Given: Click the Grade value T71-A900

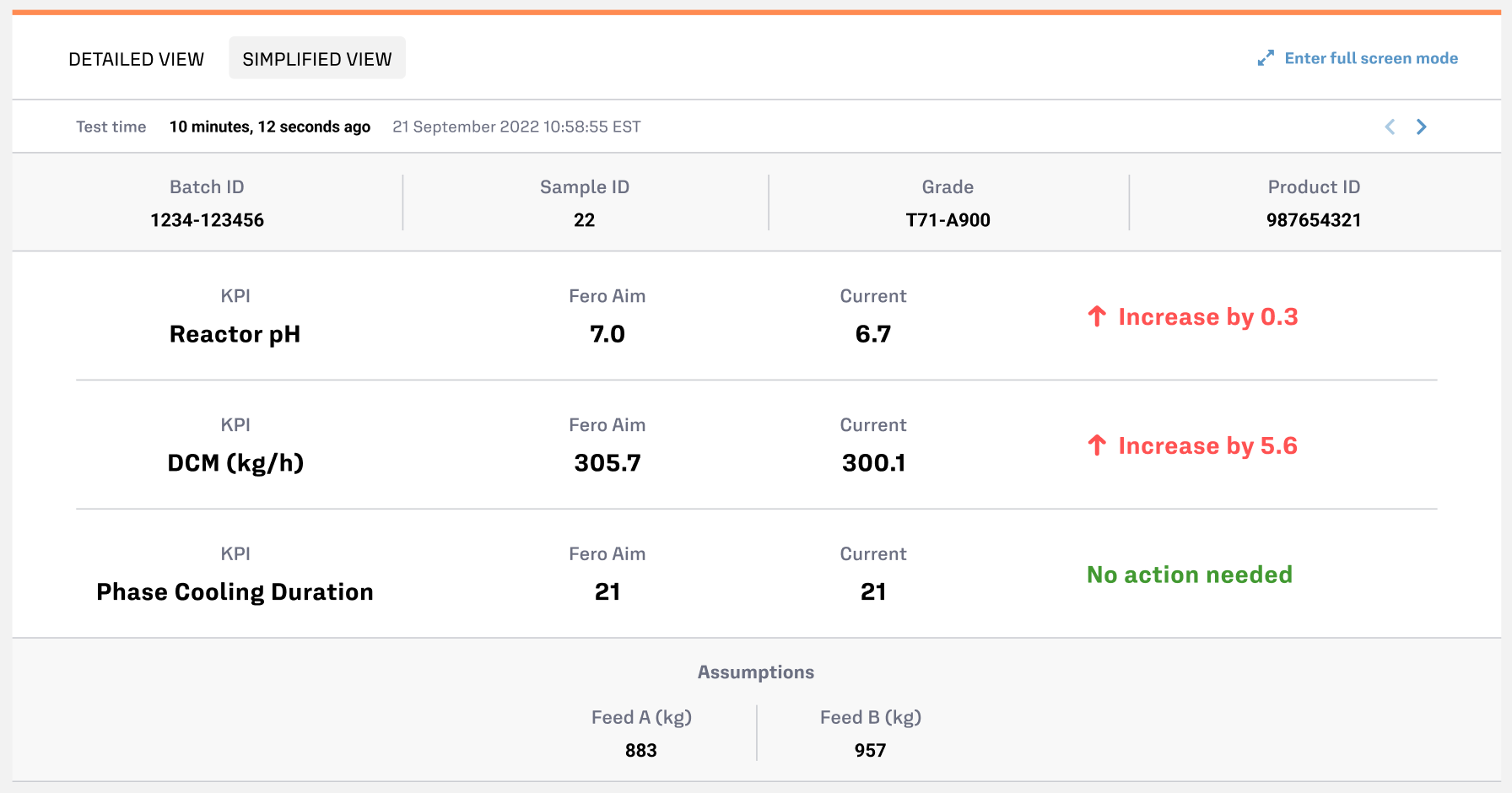Looking at the screenshot, I should coord(948,220).
